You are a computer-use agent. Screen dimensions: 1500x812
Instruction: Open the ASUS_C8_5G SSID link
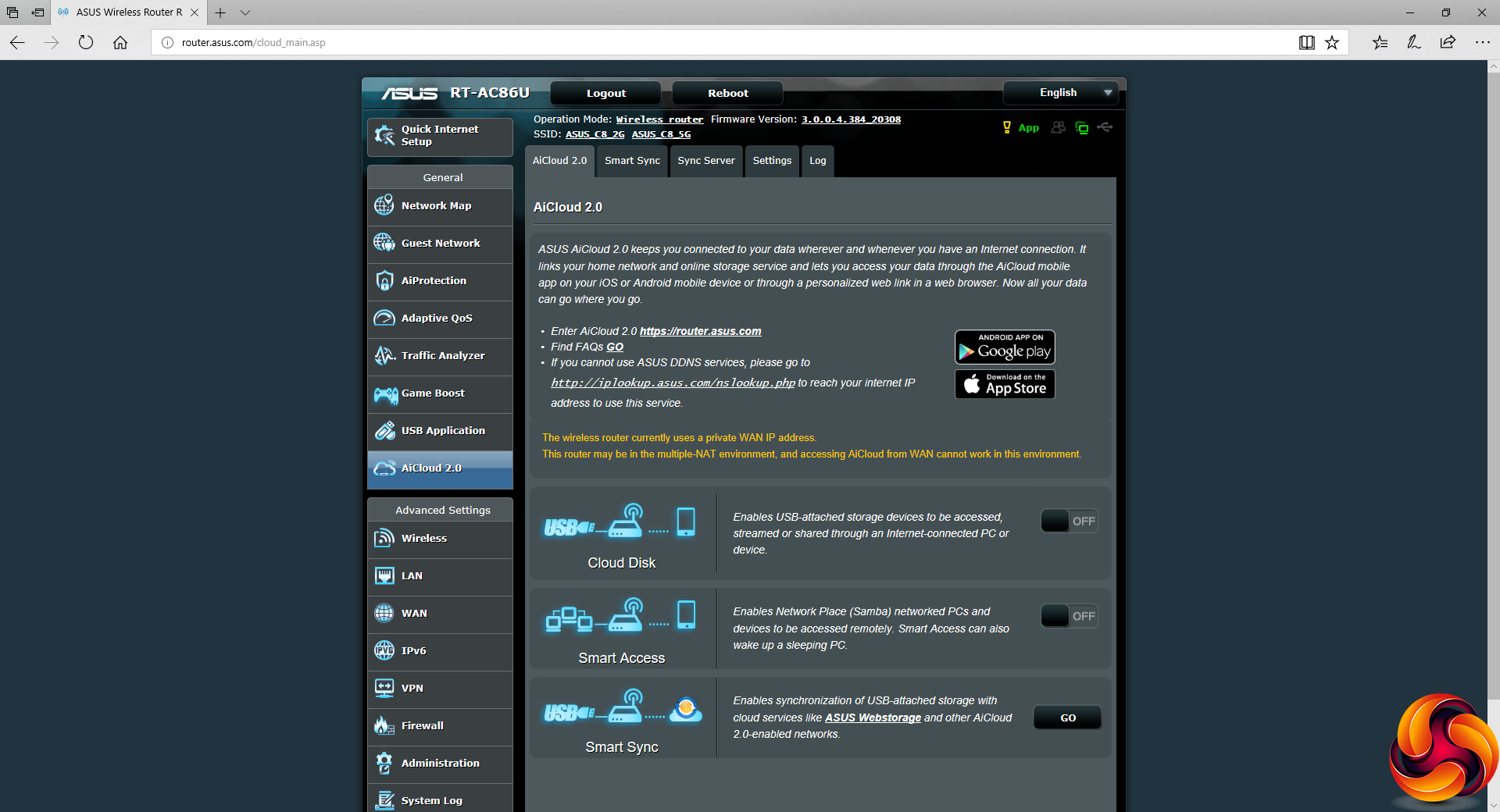coord(661,134)
